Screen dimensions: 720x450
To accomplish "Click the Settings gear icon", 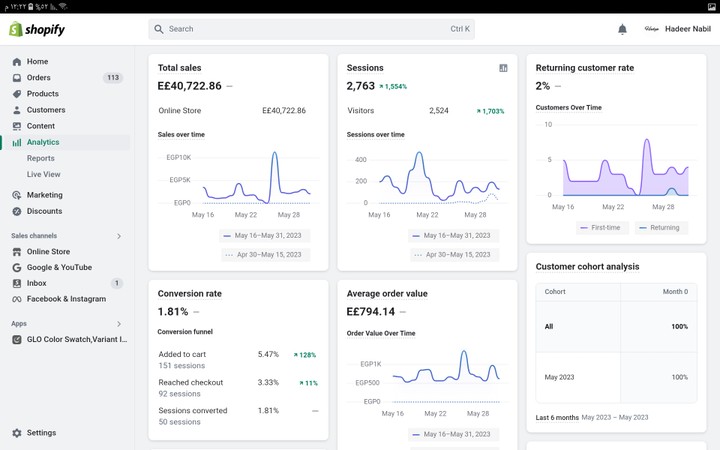I will click(17, 433).
